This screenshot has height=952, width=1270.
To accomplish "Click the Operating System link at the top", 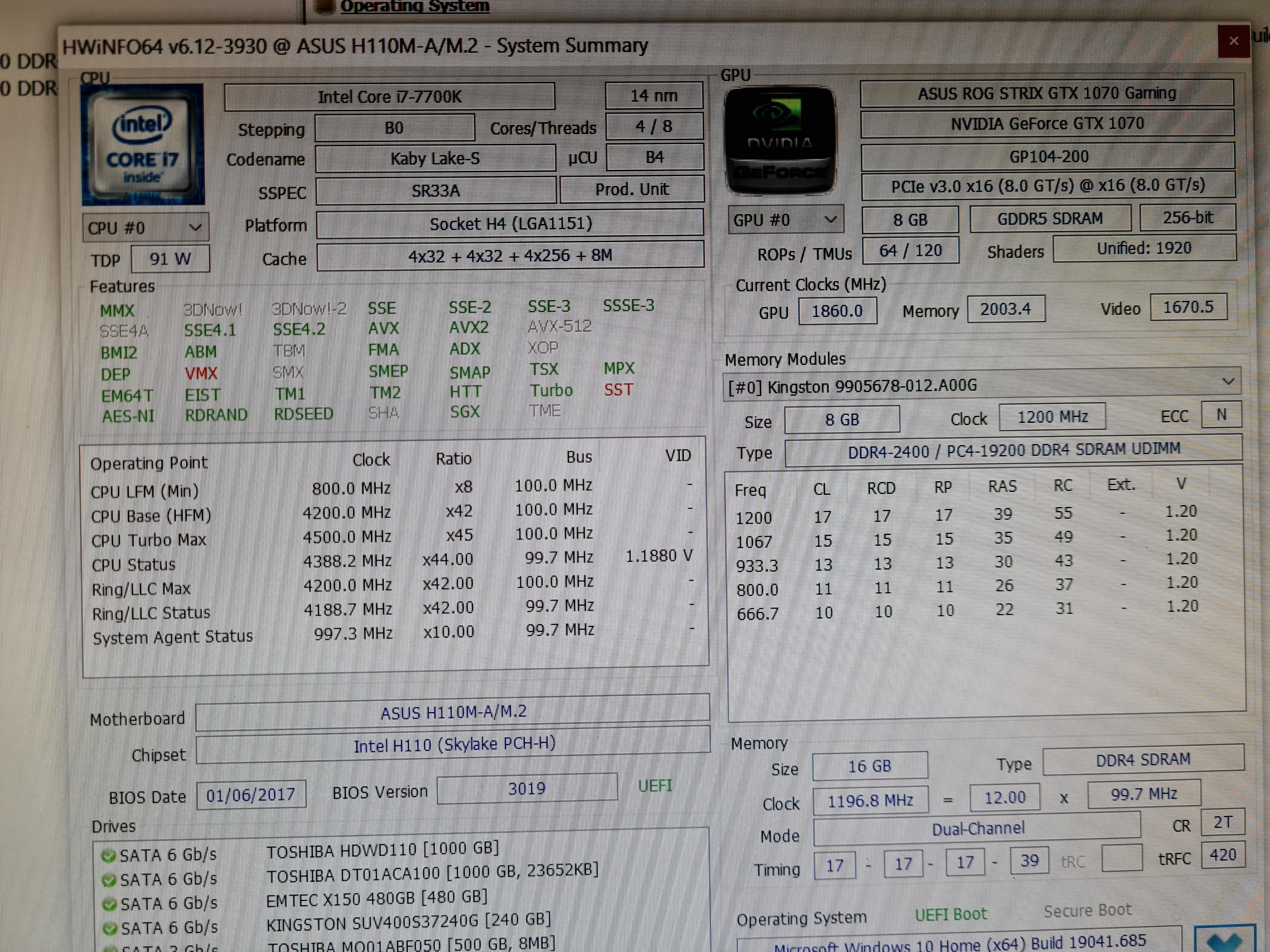I will tap(415, 7).
